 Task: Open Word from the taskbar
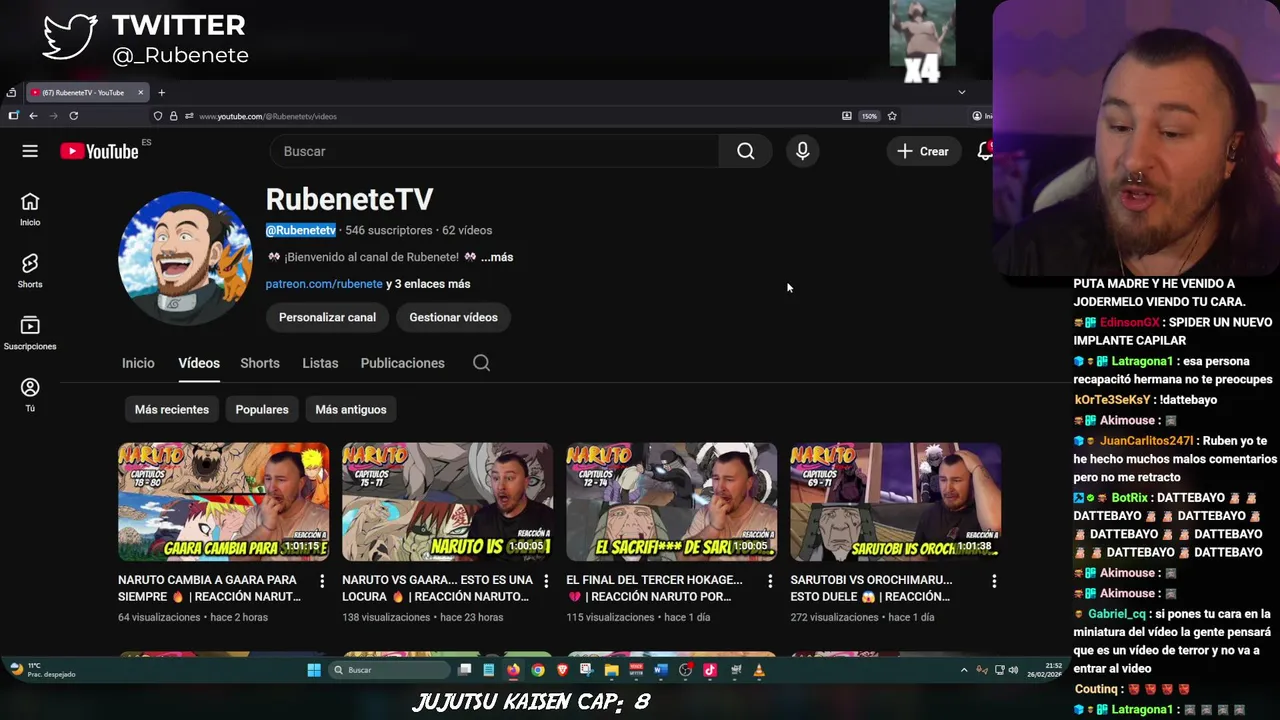(660, 670)
